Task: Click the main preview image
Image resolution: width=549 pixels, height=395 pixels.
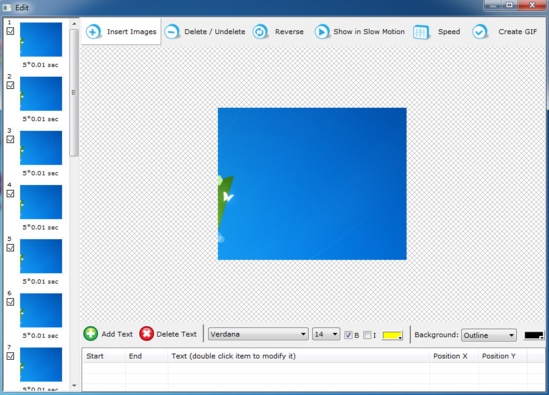Action: tap(312, 184)
